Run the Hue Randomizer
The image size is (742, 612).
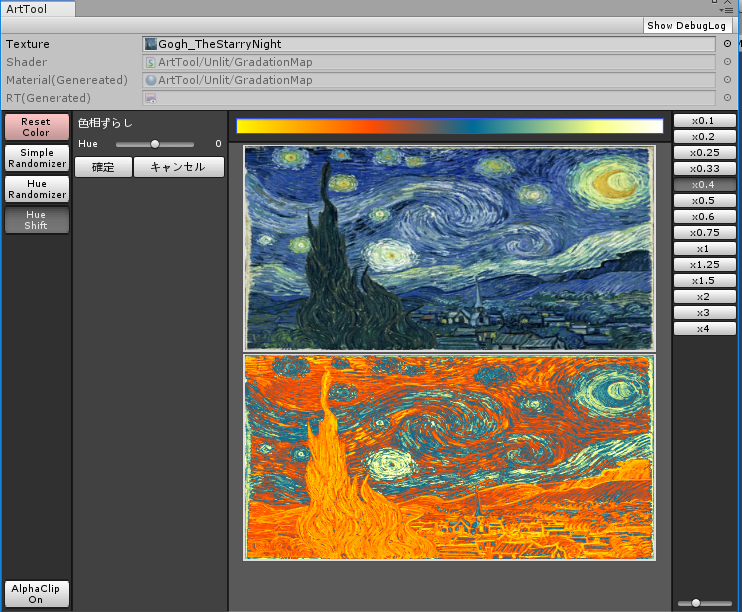[36, 189]
